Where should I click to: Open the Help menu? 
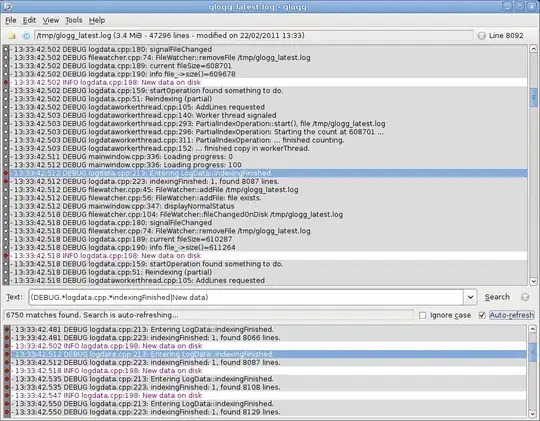(x=97, y=20)
